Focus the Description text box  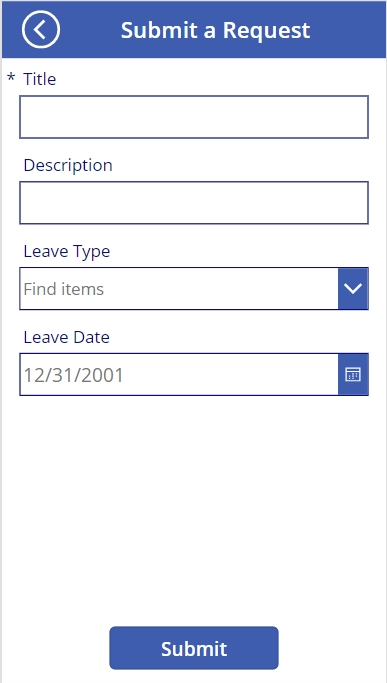[194, 203]
